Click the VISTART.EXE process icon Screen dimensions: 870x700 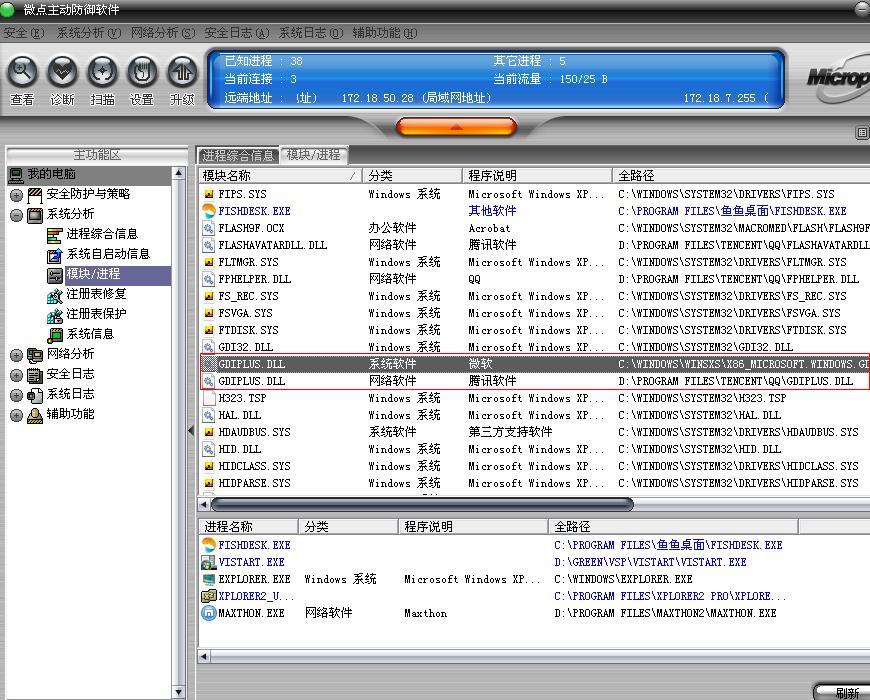(x=209, y=562)
